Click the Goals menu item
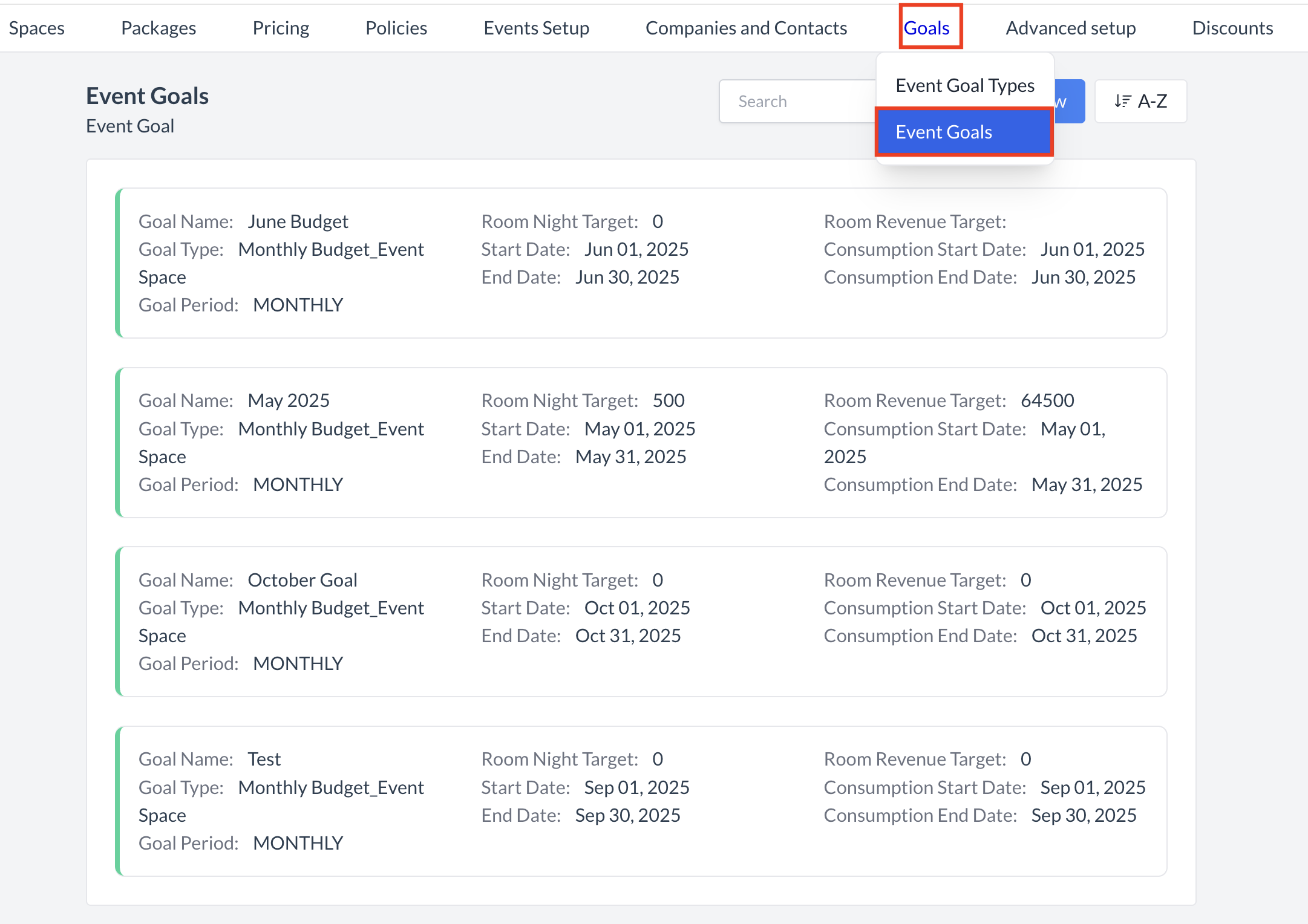The image size is (1308, 924). click(926, 28)
